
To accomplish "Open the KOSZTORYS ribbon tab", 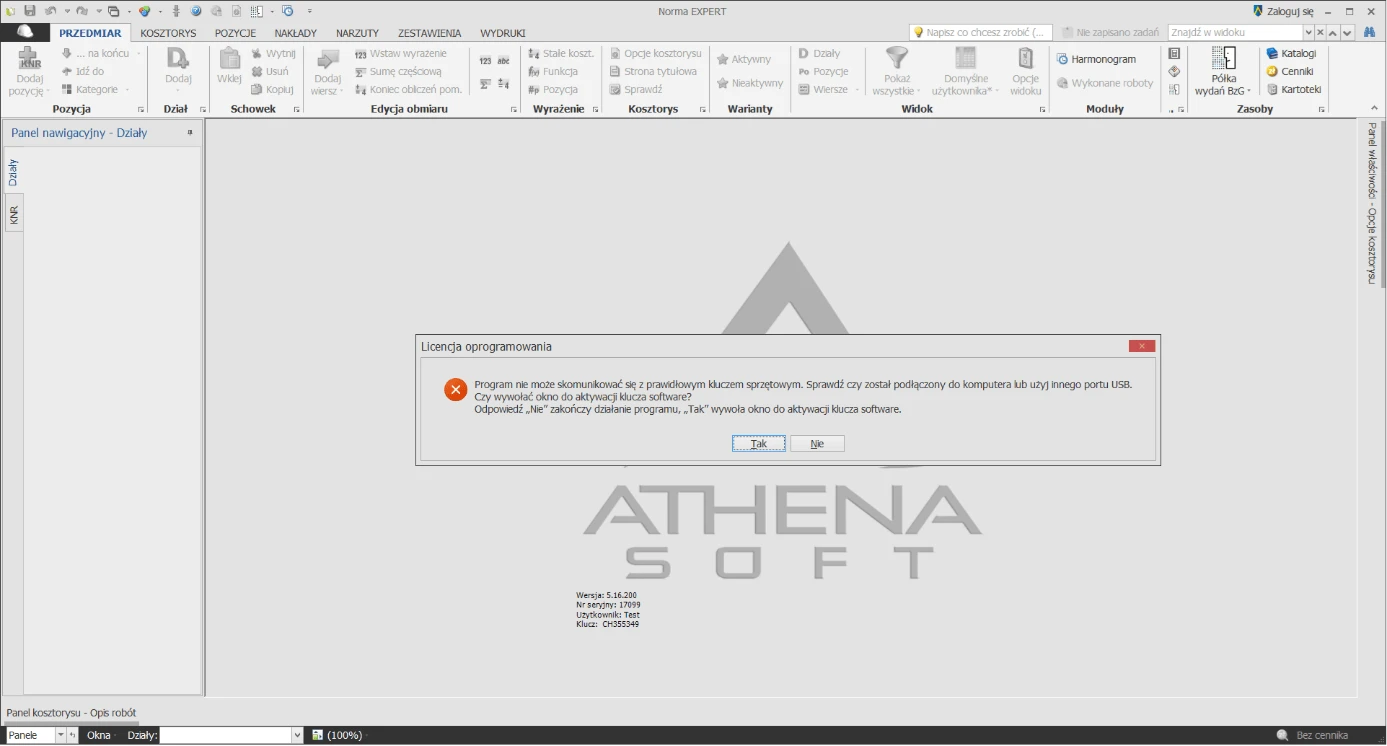I will pyautogui.click(x=168, y=33).
